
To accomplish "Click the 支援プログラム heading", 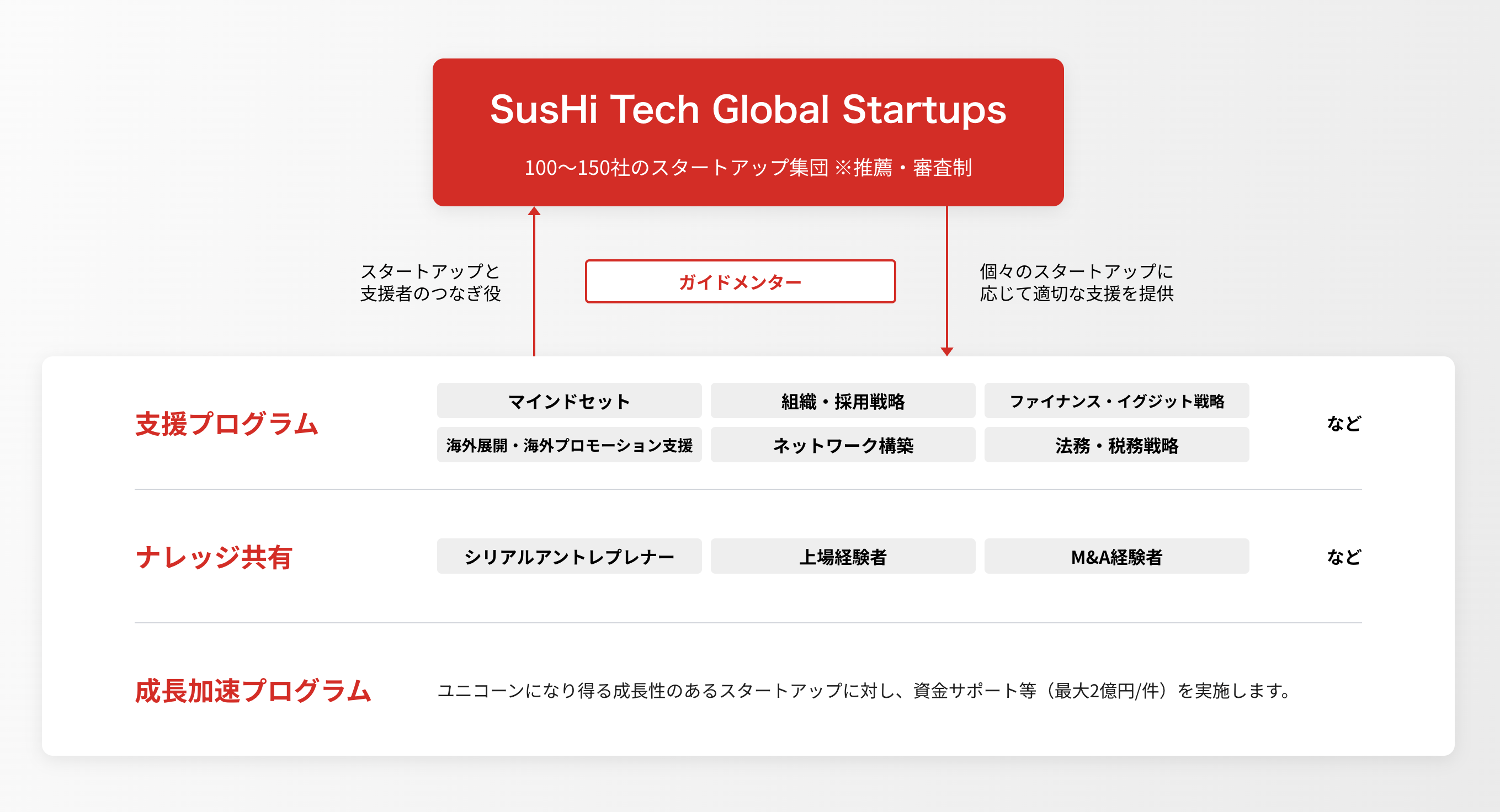I will coord(226,424).
